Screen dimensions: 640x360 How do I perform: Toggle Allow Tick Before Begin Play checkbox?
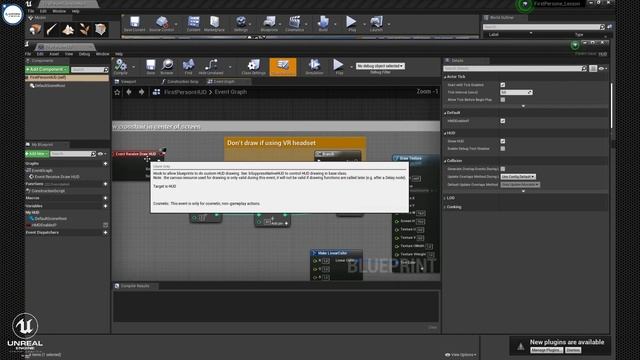pos(503,100)
